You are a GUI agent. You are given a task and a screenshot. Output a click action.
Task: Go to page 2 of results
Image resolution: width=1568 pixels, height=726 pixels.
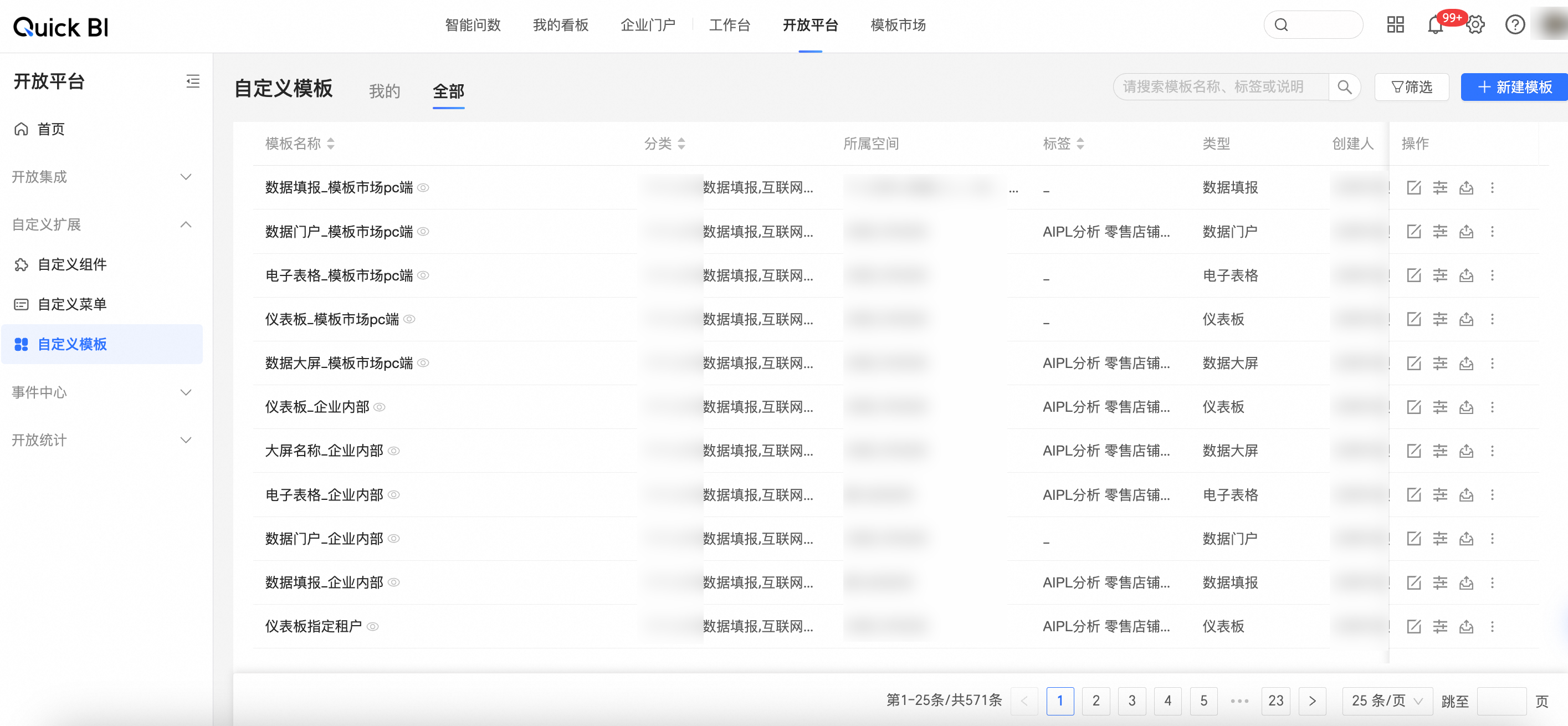(x=1096, y=701)
